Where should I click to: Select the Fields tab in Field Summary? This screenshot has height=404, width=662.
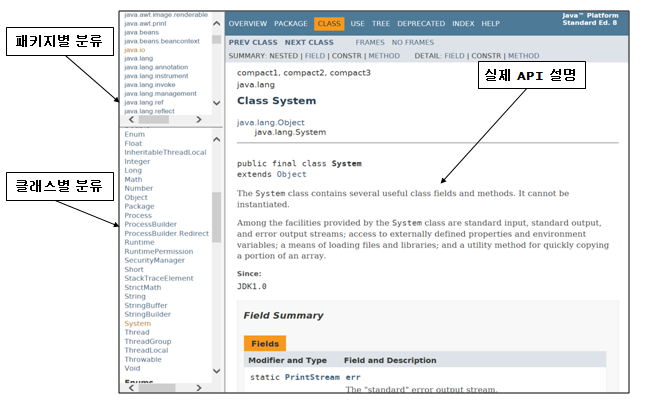click(265, 344)
